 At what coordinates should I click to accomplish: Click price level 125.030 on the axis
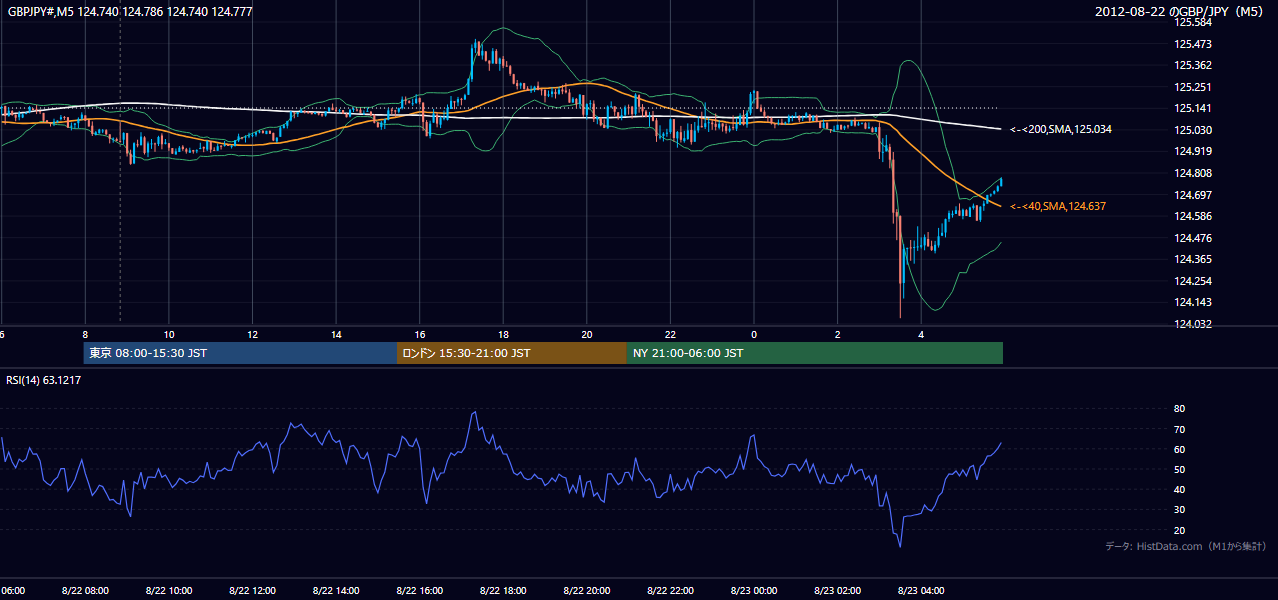click(1194, 130)
